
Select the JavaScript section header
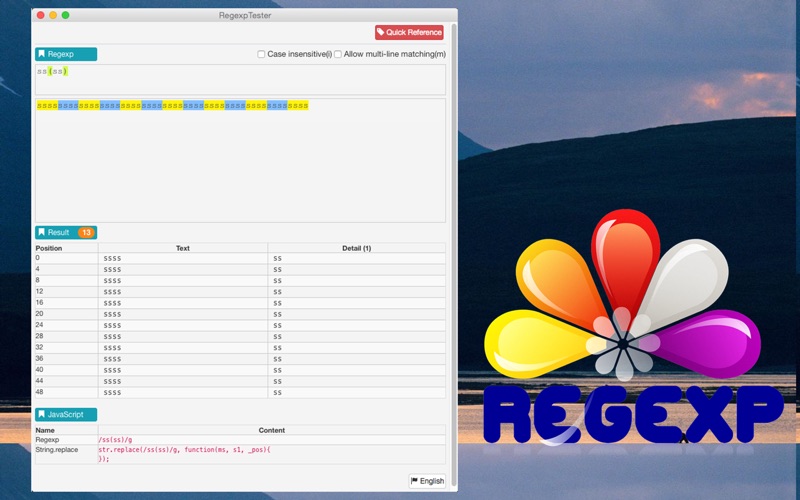click(66, 414)
